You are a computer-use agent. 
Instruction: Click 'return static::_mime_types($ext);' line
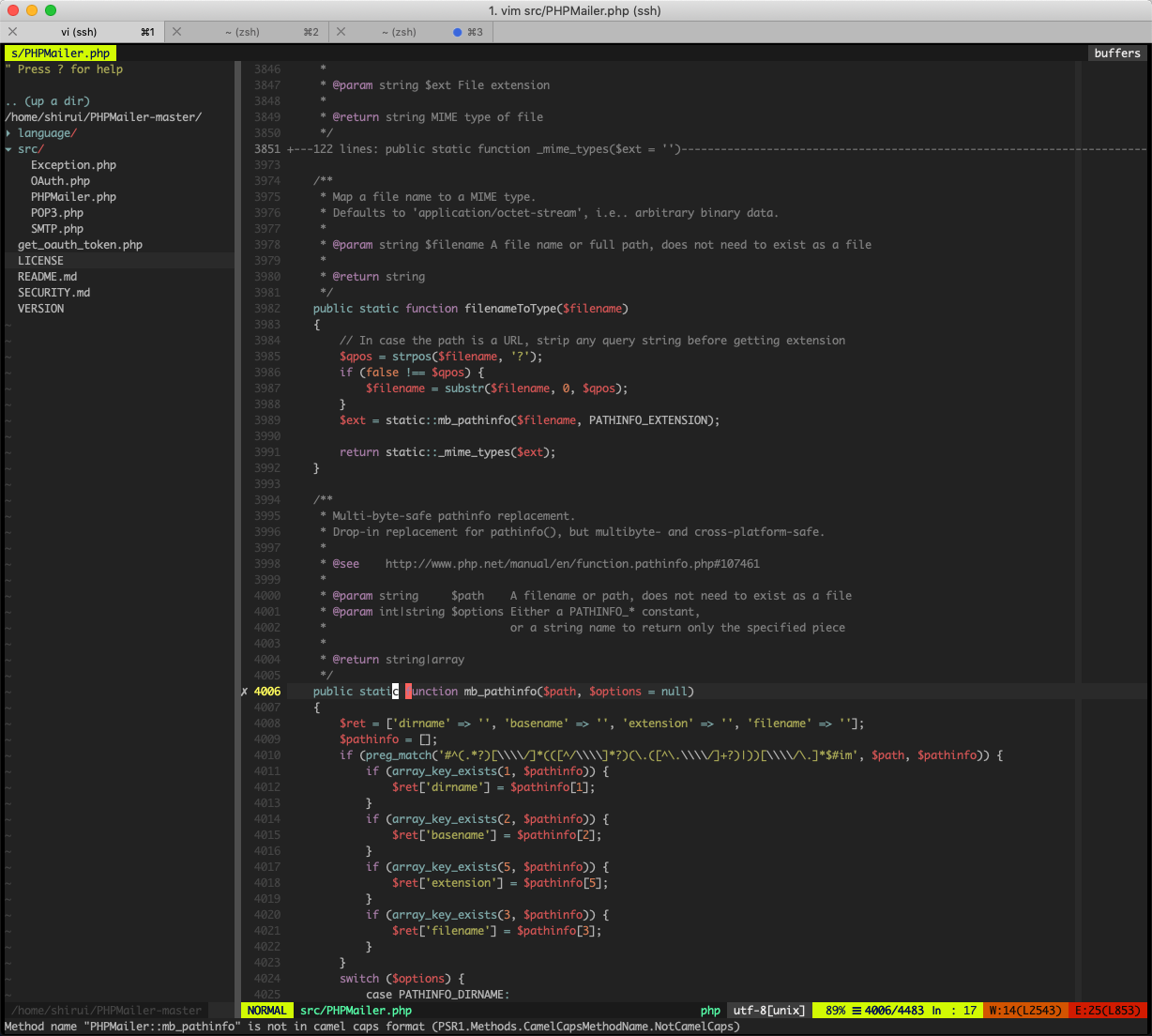pos(447,452)
